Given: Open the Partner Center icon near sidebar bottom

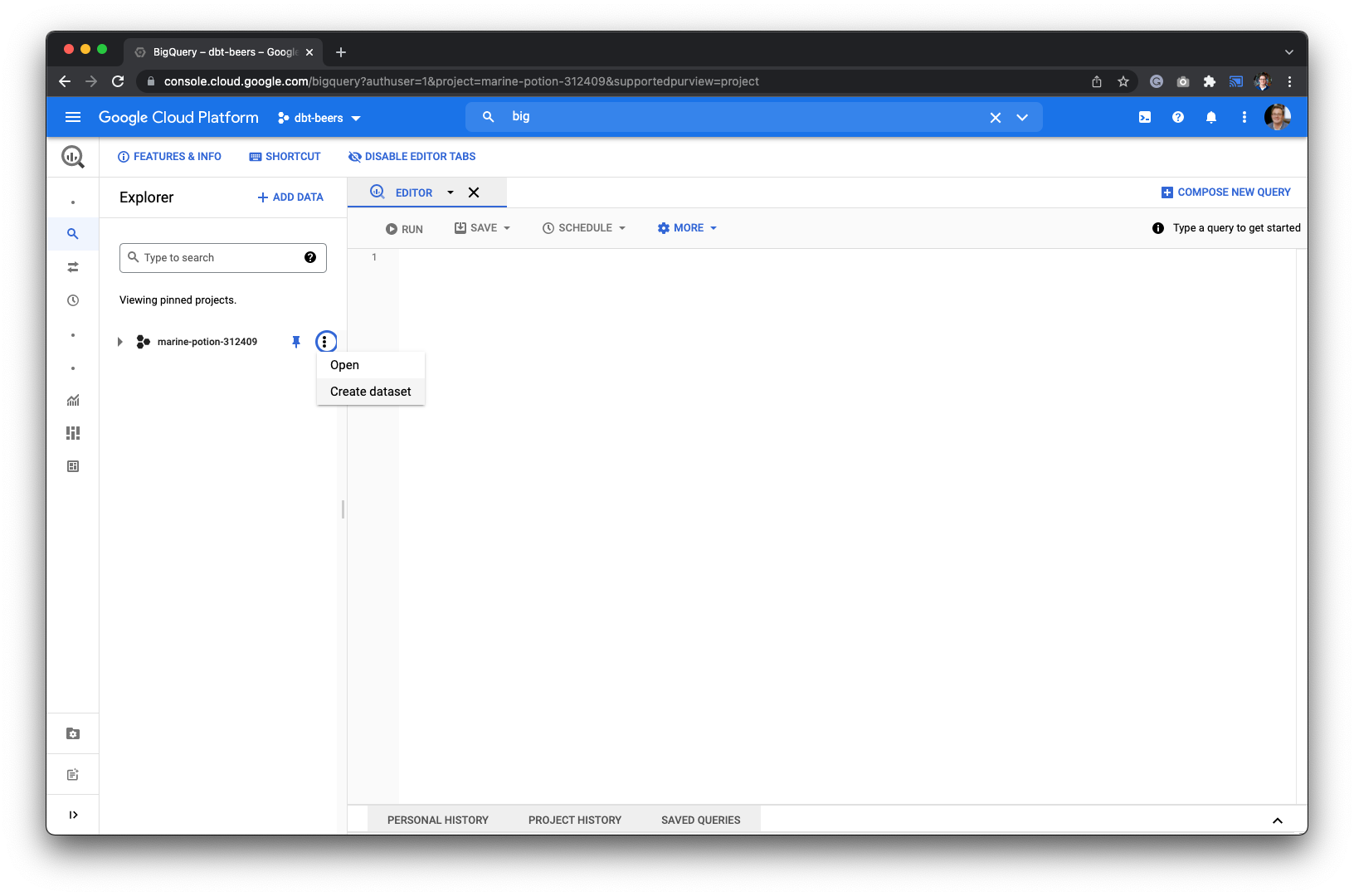Looking at the screenshot, I should tap(73, 733).
